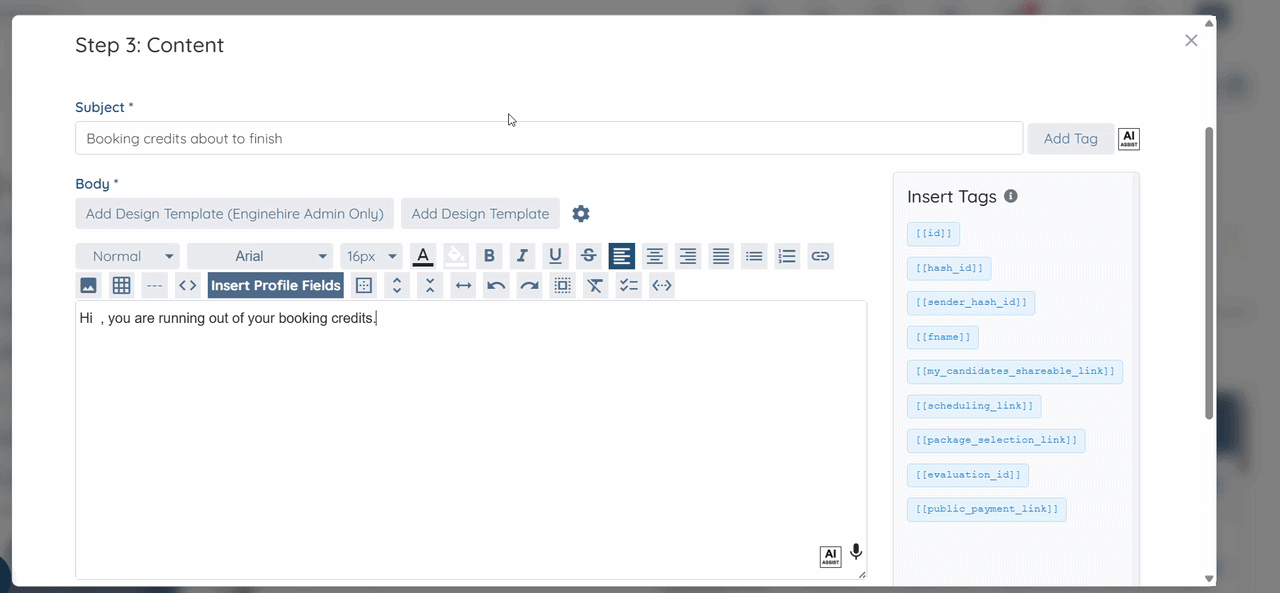Undo the last edit

[x=496, y=285]
